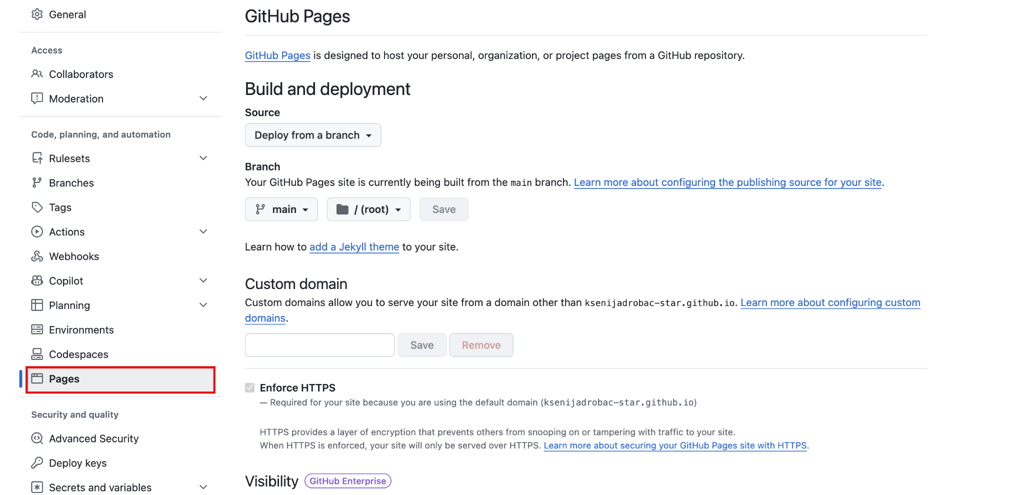Click the Tags label icon

(x=37, y=208)
